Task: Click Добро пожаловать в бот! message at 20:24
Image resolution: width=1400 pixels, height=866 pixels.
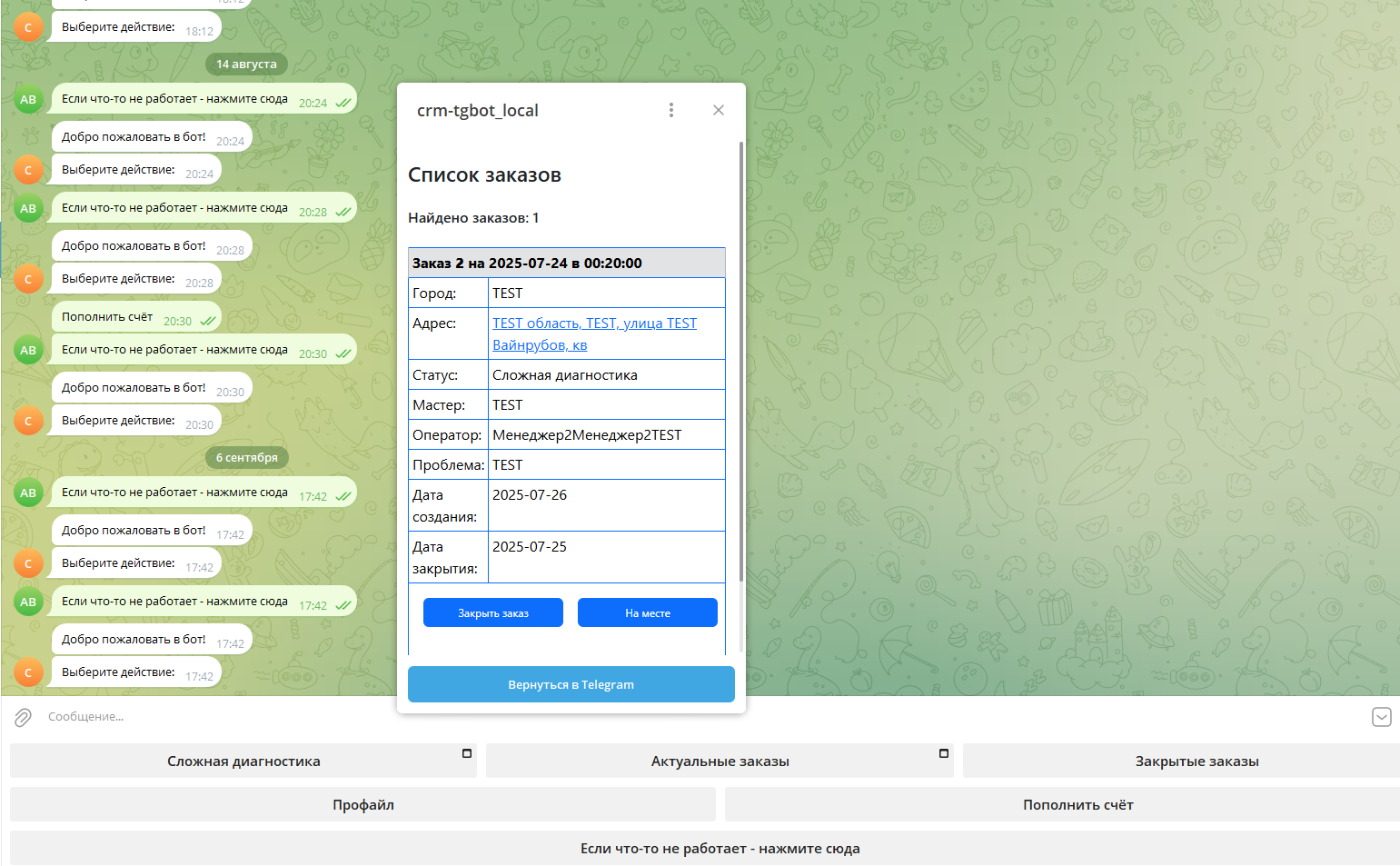Action: [x=152, y=137]
